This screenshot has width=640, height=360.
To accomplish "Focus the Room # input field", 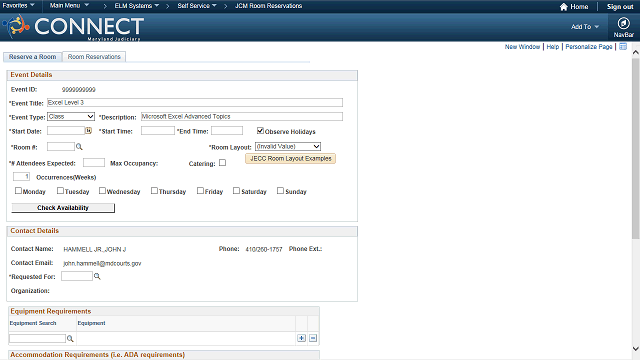I will tap(61, 147).
